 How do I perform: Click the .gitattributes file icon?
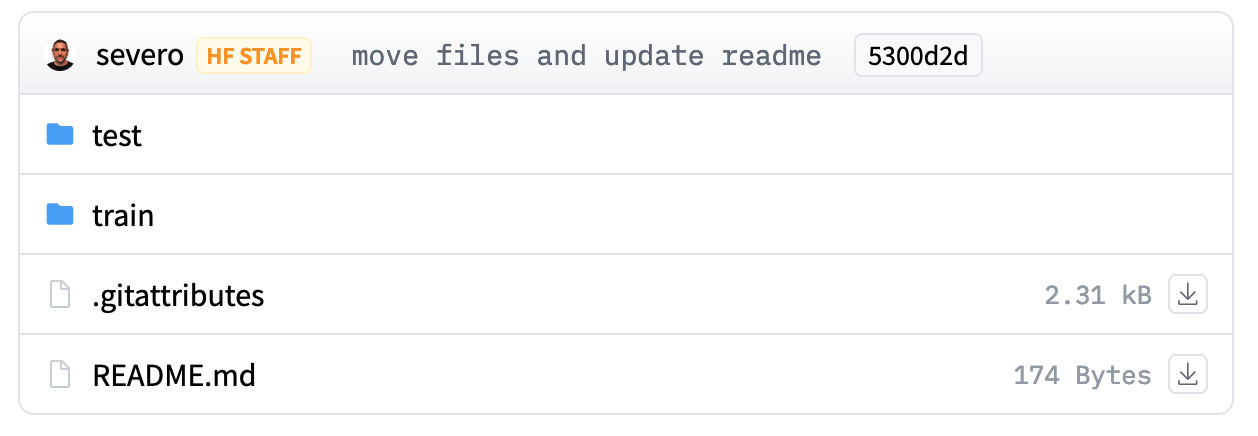click(60, 295)
